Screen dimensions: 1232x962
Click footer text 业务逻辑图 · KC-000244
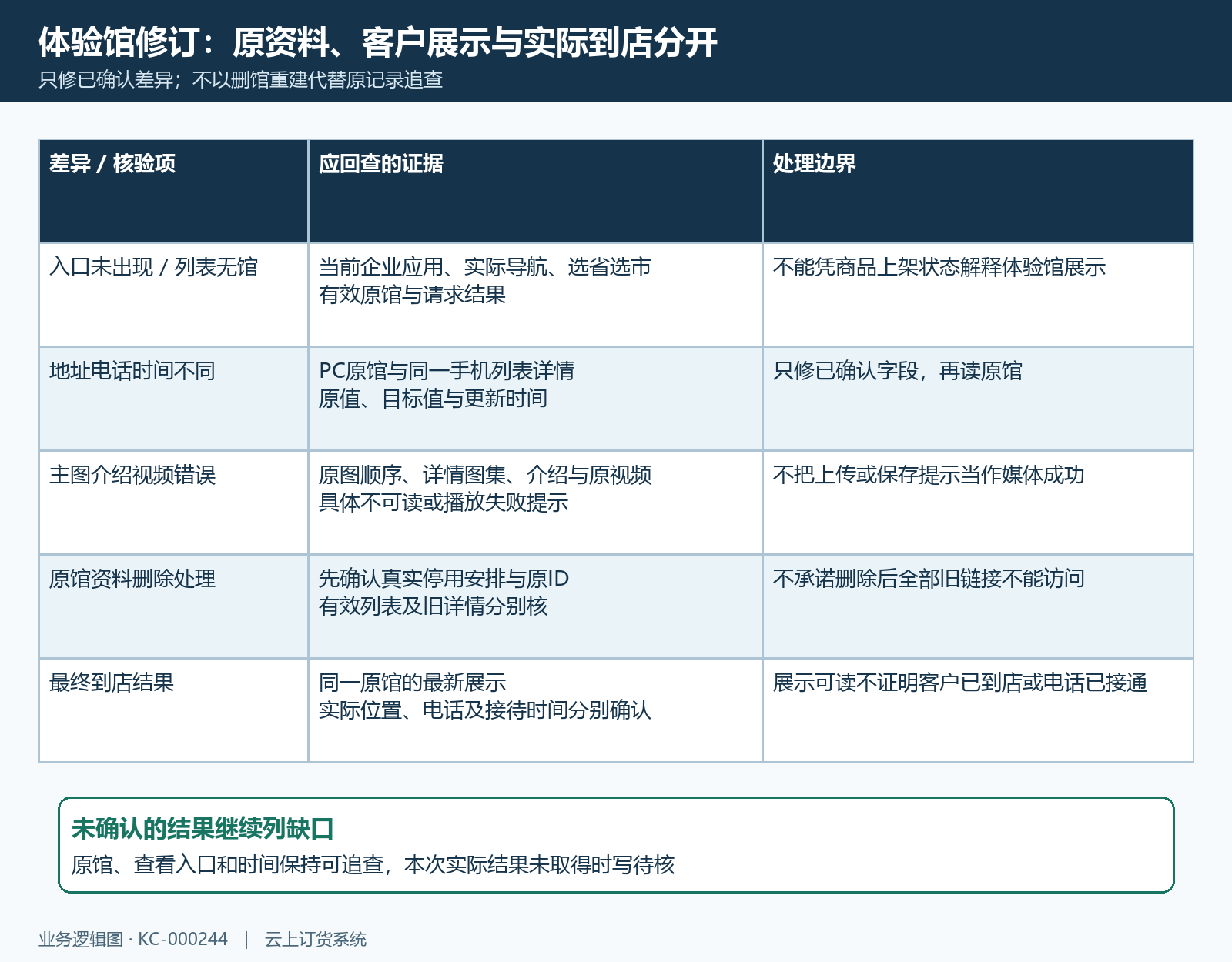[133, 940]
